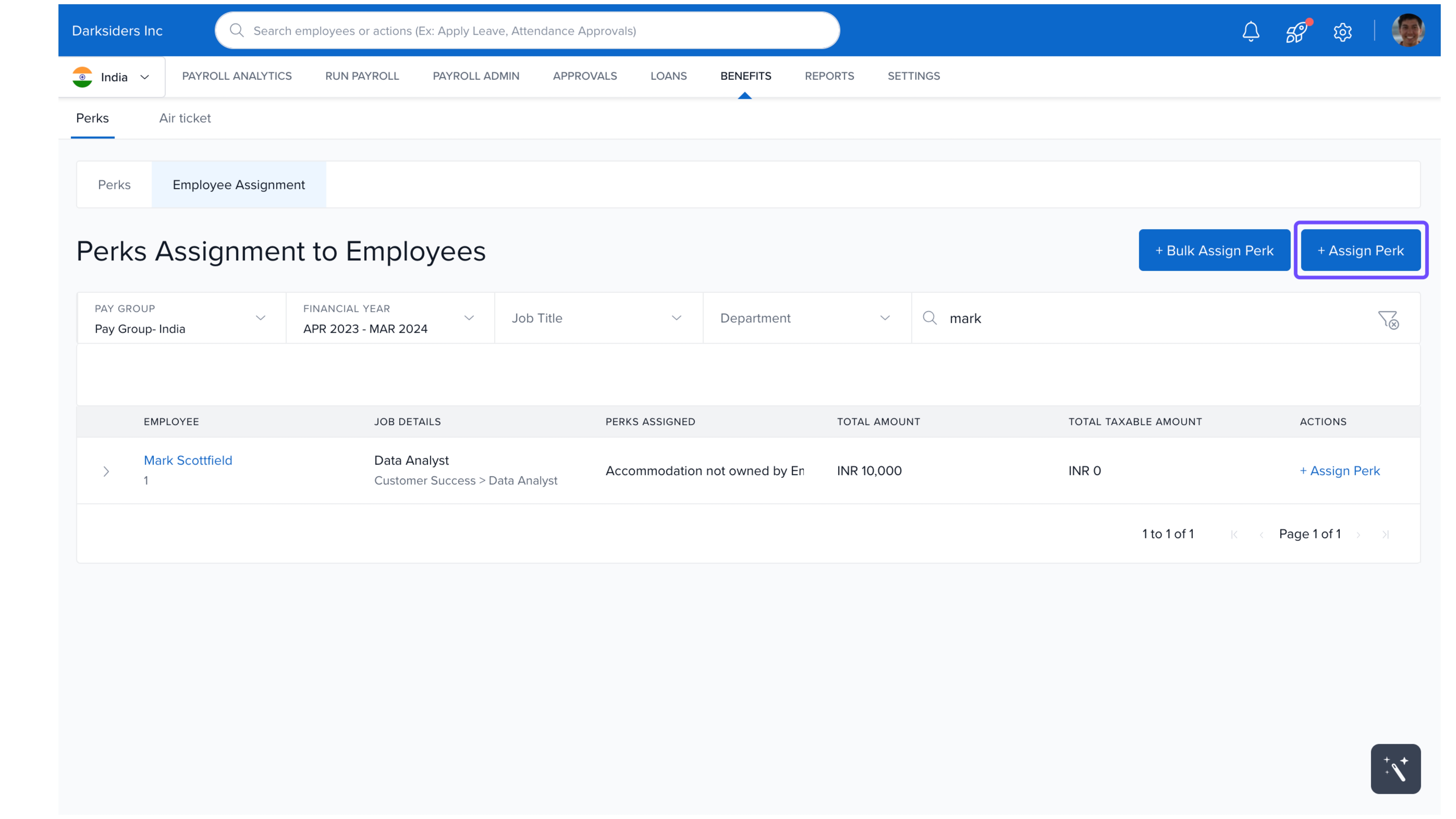Click the magnifier icon beside 'mark'
The image size is (1456, 819).
tap(930, 318)
